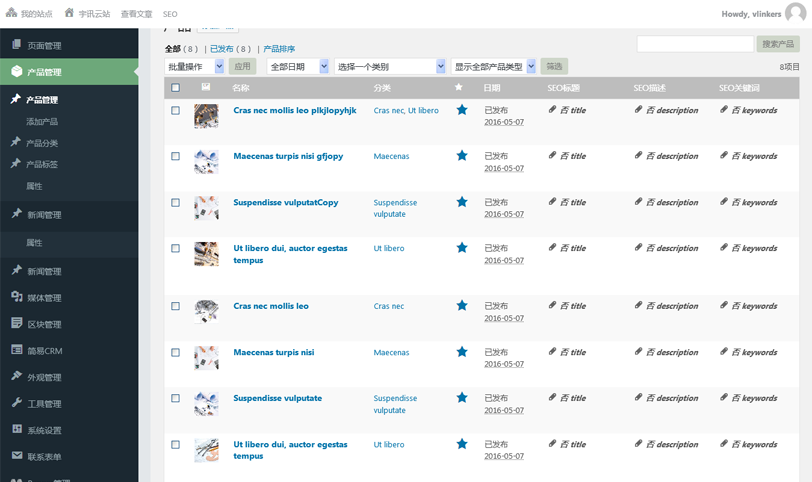Viewport: 812px width, 482px height.
Task: Check the box for Suspendisse vulputate row
Action: coord(176,398)
